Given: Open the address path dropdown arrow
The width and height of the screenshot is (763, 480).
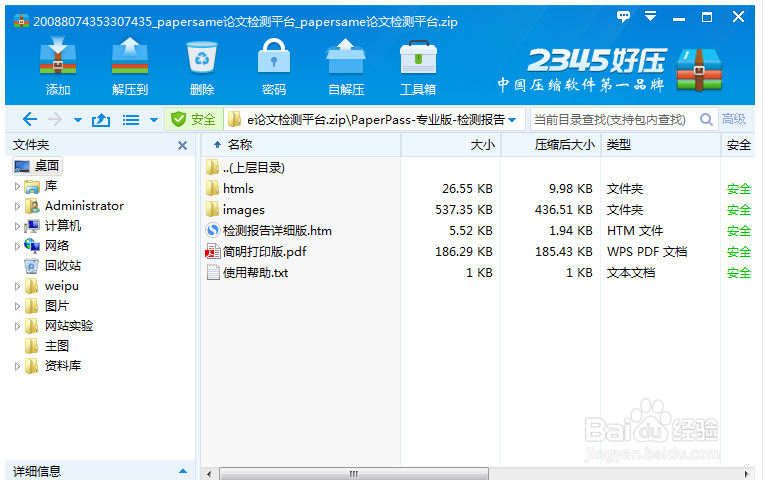Looking at the screenshot, I should click(x=512, y=120).
